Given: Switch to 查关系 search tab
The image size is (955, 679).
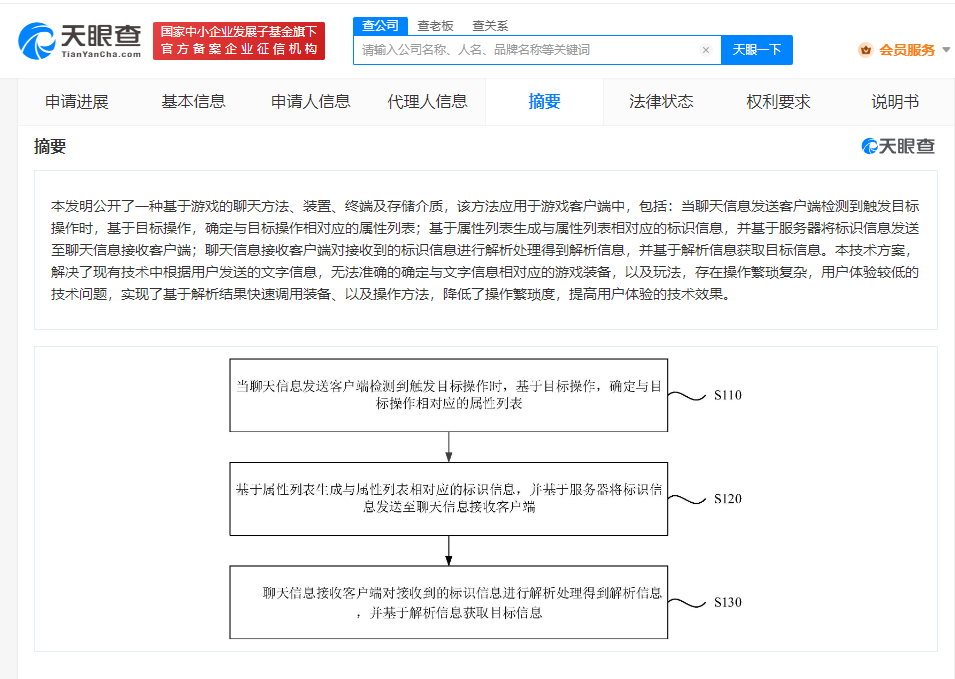Looking at the screenshot, I should point(490,26).
